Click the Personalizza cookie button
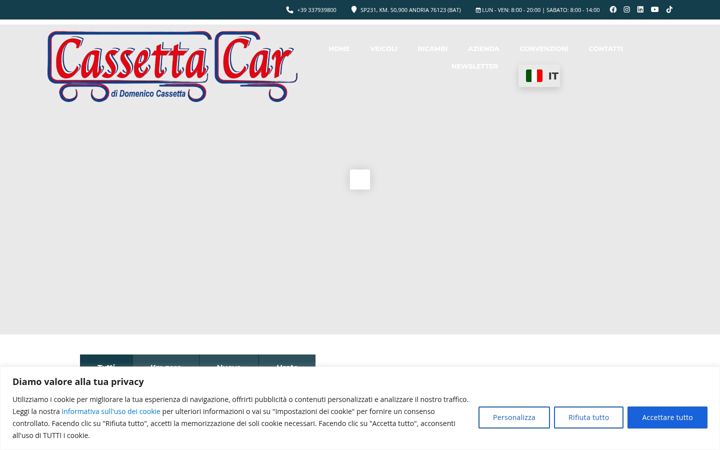The height and width of the screenshot is (450, 720). click(x=514, y=417)
